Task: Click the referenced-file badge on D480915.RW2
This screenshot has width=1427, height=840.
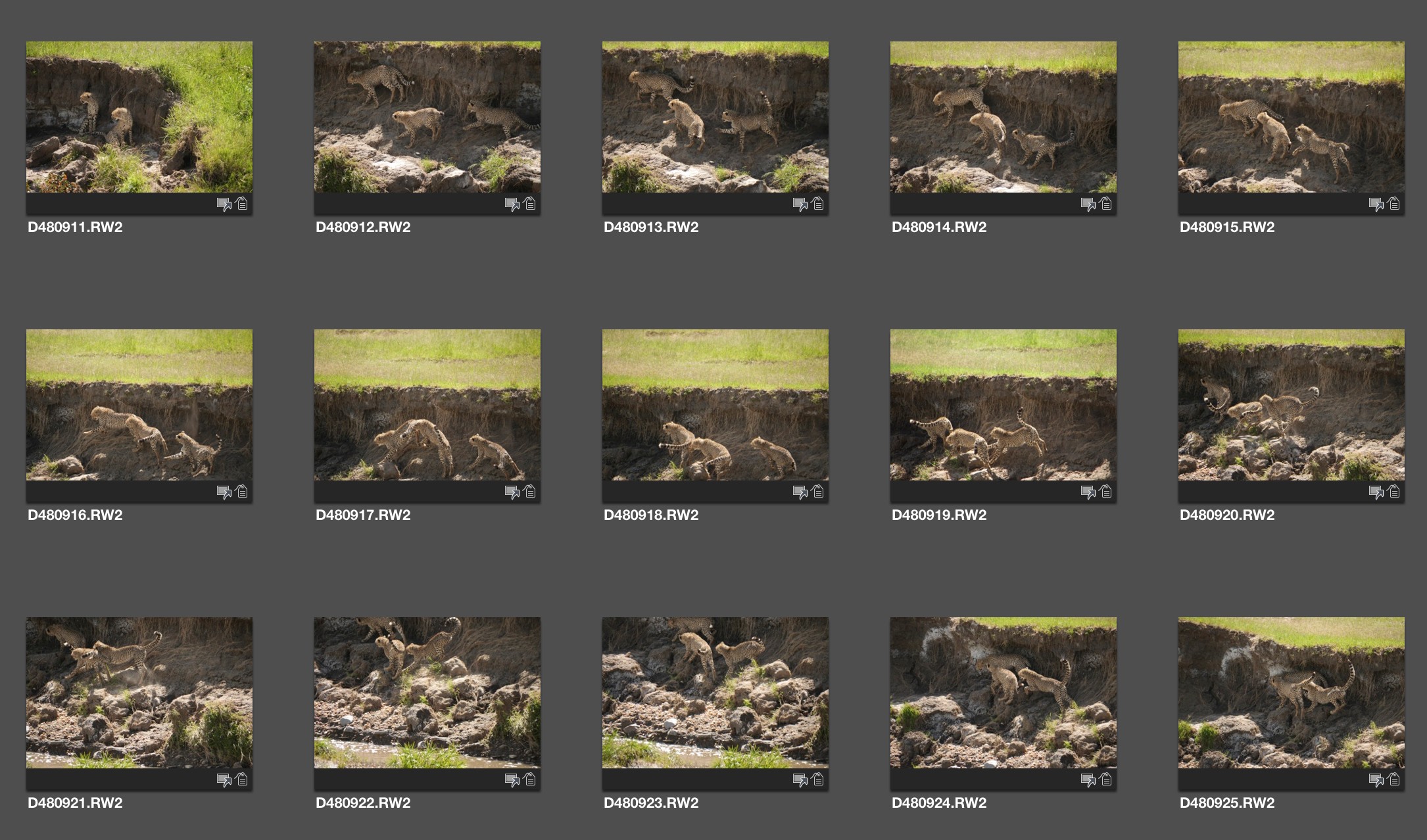Action: coord(1376,204)
